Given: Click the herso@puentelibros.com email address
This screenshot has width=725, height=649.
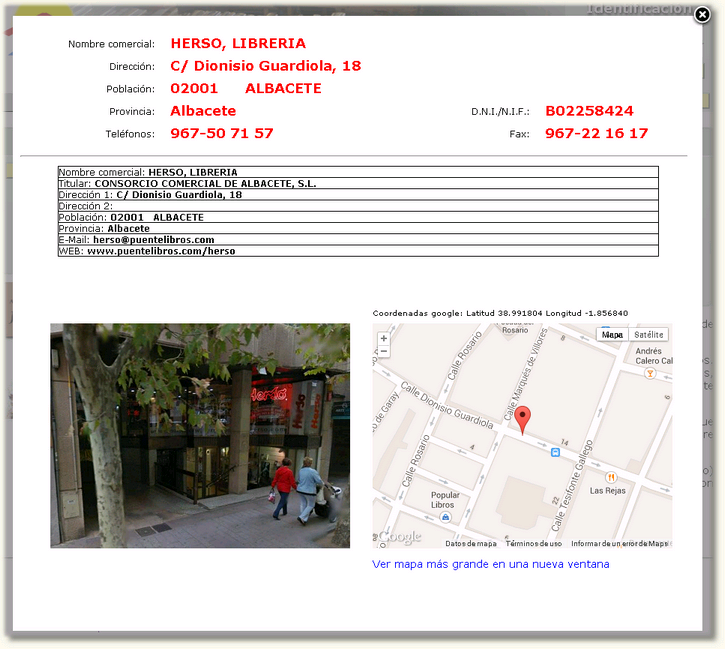Looking at the screenshot, I should click(x=153, y=240).
